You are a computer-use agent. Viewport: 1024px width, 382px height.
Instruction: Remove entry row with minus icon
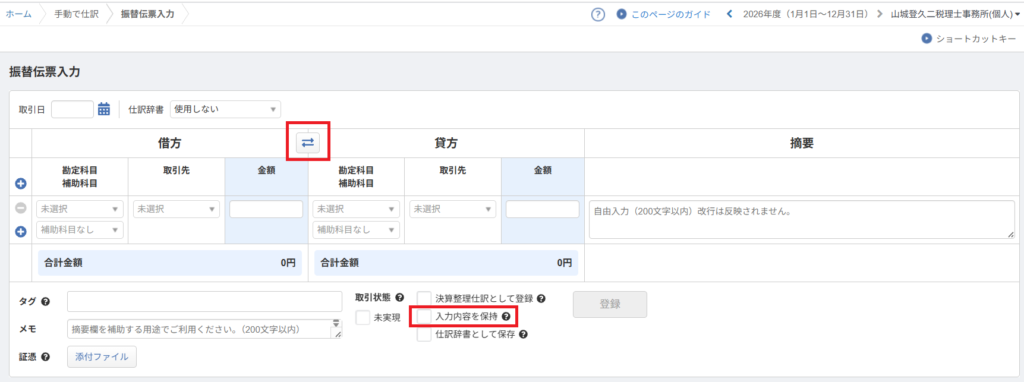click(x=20, y=209)
